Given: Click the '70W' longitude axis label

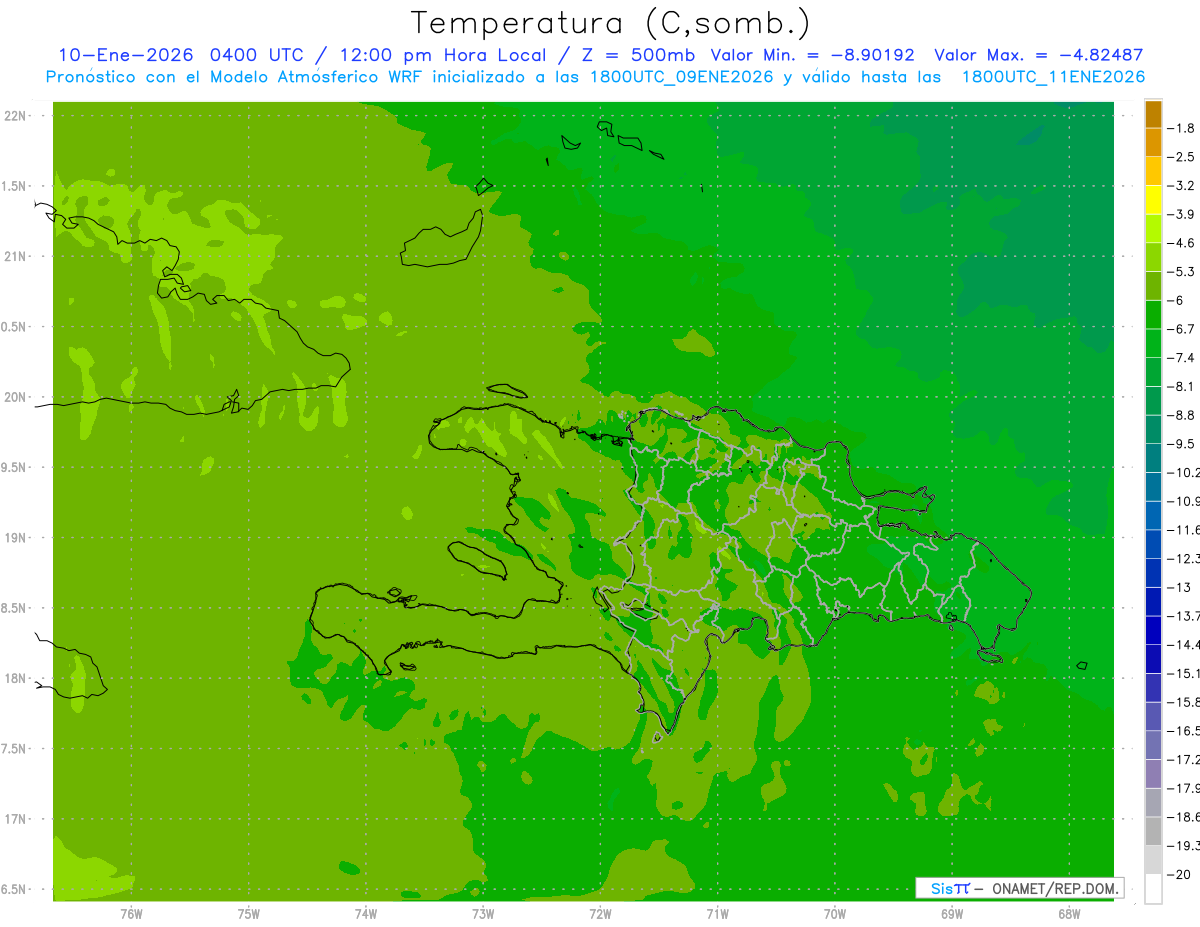Looking at the screenshot, I should pos(835,913).
